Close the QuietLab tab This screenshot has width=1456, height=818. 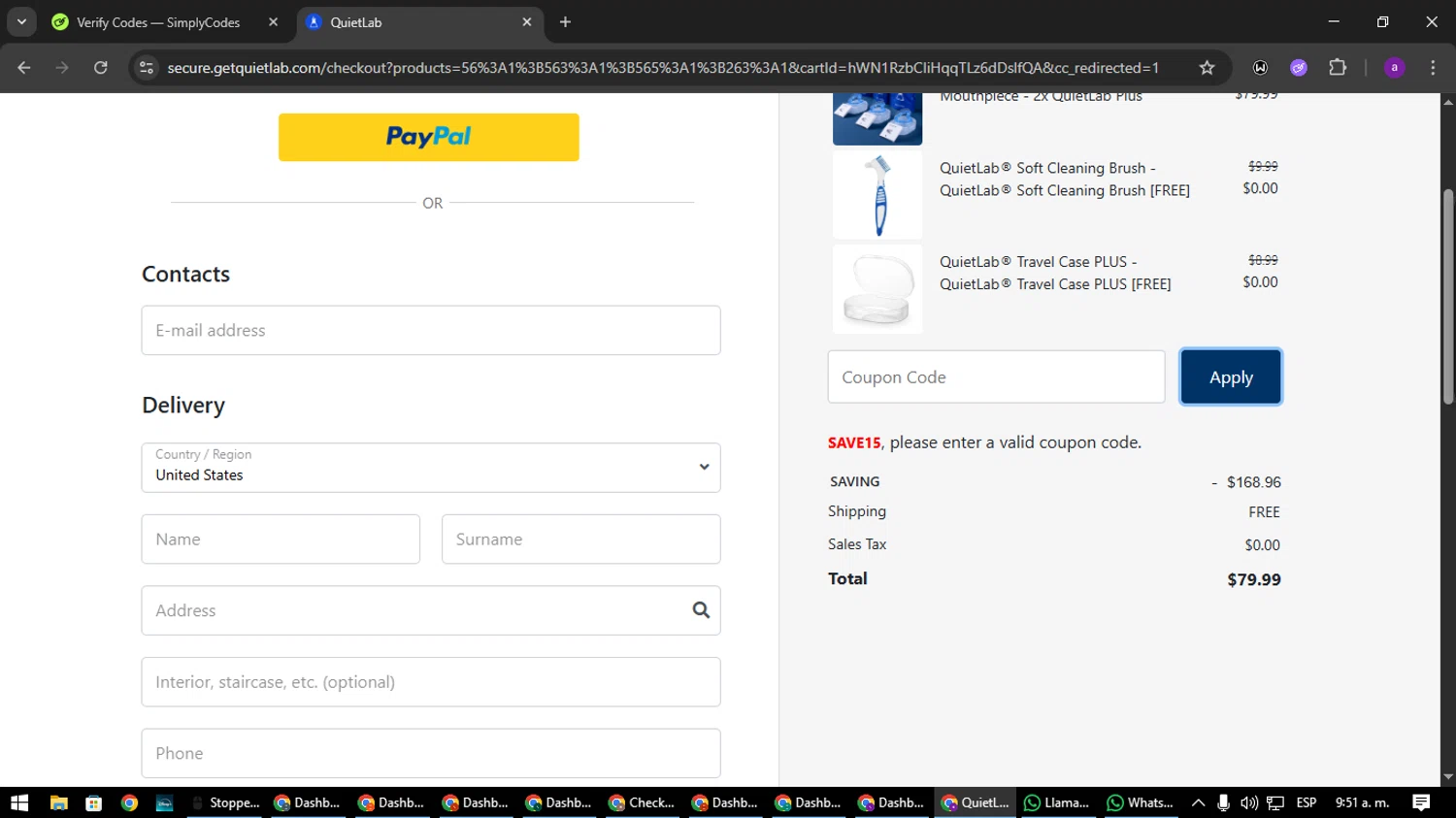point(527,22)
